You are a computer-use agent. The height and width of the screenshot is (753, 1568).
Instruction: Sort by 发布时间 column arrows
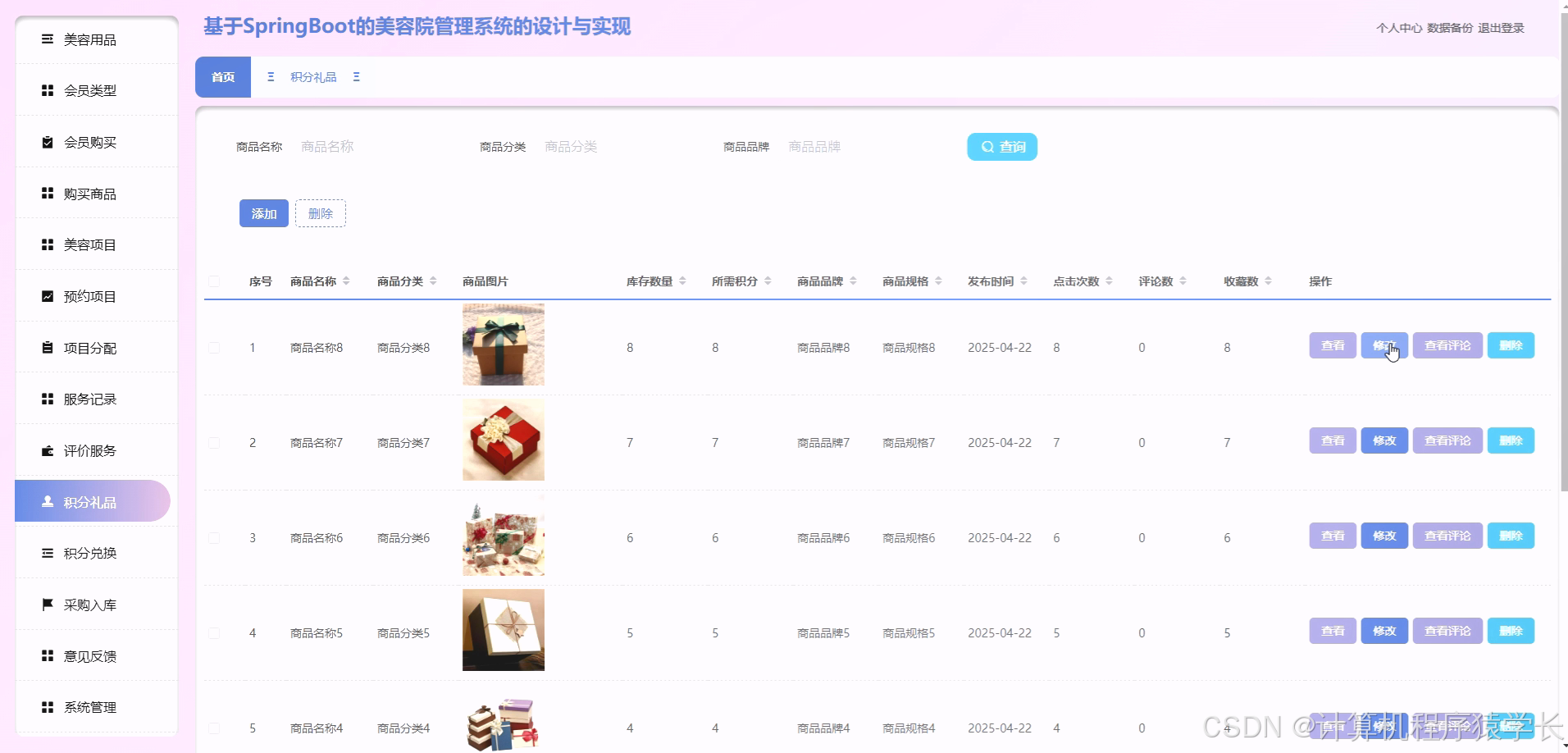tap(1023, 281)
